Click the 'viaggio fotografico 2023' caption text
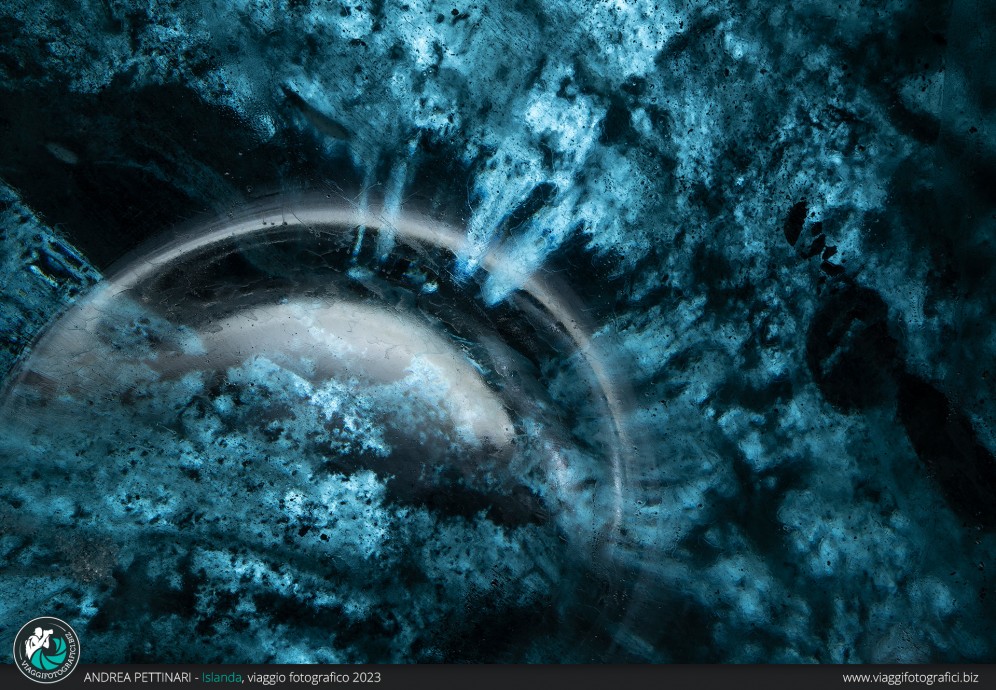The image size is (996, 690). click(x=313, y=677)
